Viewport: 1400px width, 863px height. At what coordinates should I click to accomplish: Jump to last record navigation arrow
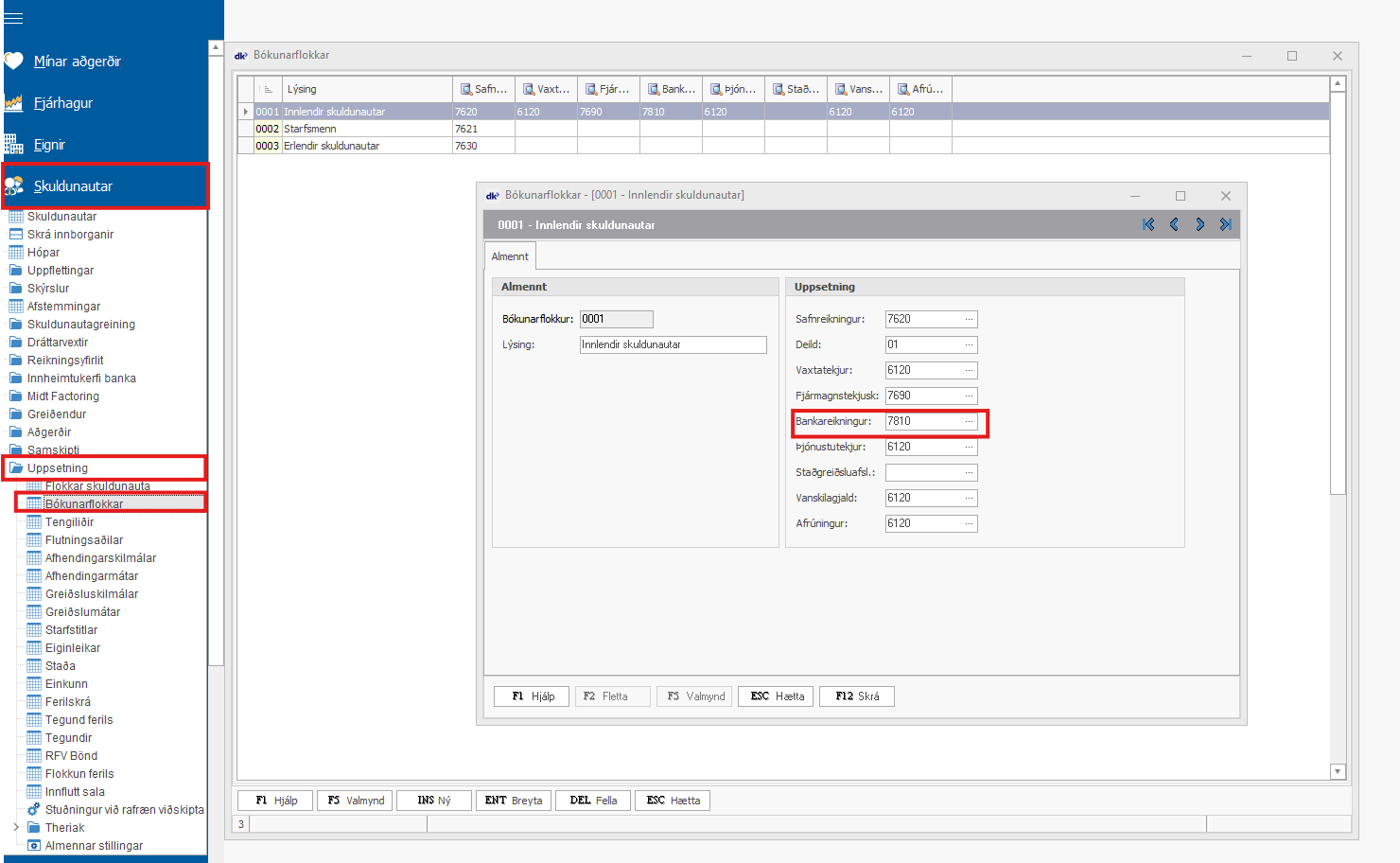[1225, 224]
